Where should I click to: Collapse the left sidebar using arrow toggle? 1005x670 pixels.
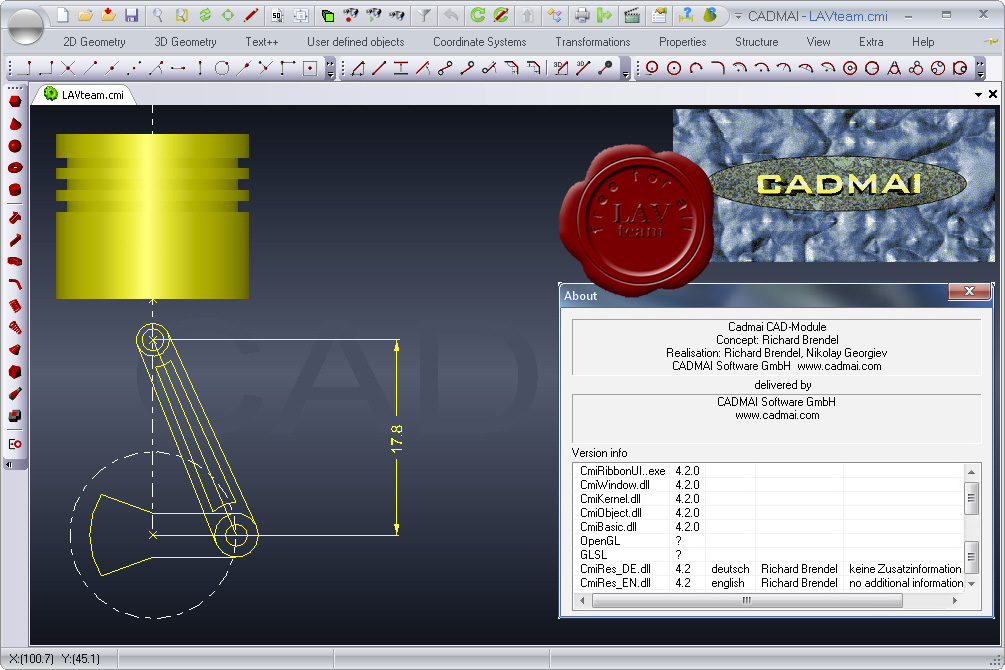point(9,464)
